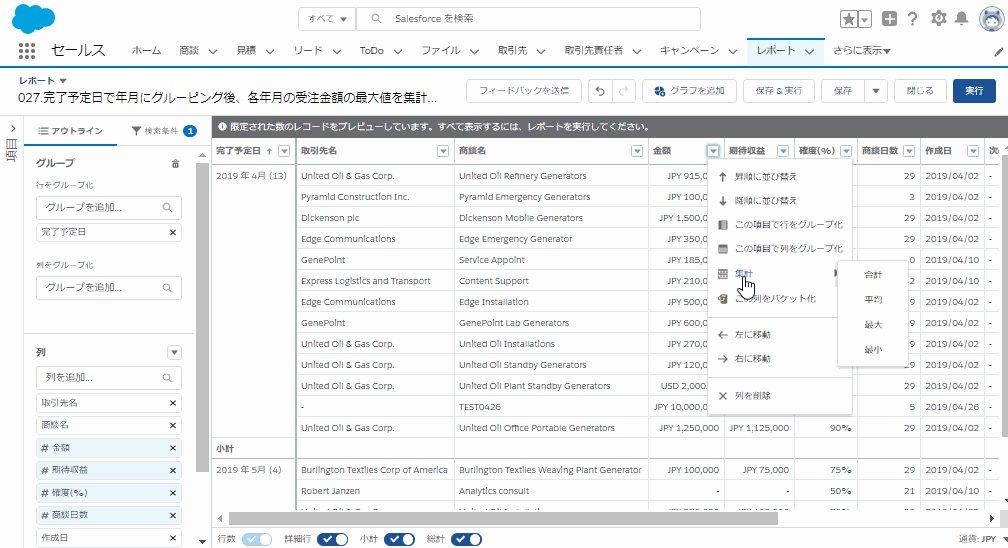
Task: Toggle 詳細行 detail rows switch
Action: [332, 539]
